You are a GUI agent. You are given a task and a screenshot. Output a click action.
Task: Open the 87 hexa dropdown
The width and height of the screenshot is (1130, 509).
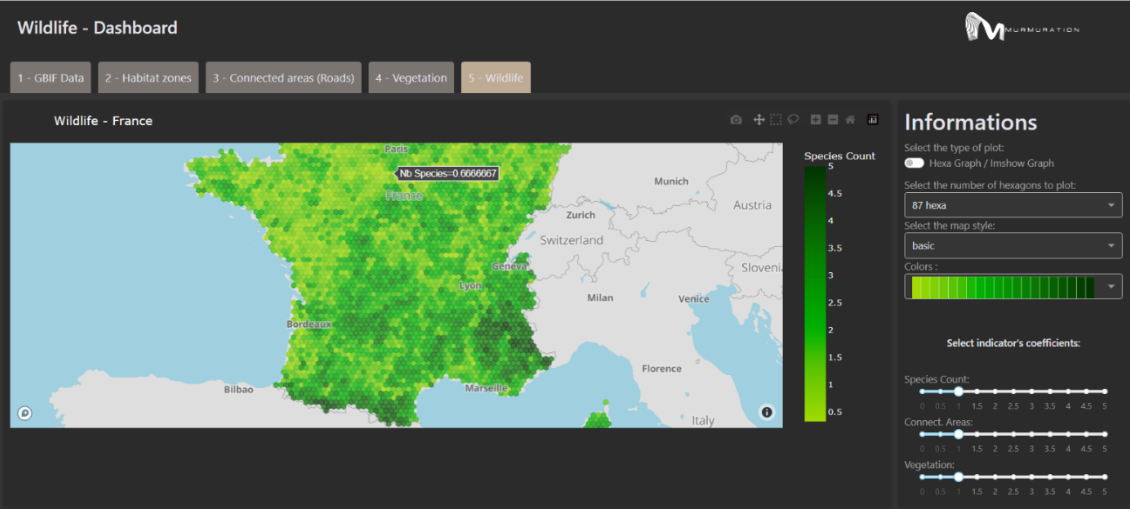click(x=1013, y=205)
